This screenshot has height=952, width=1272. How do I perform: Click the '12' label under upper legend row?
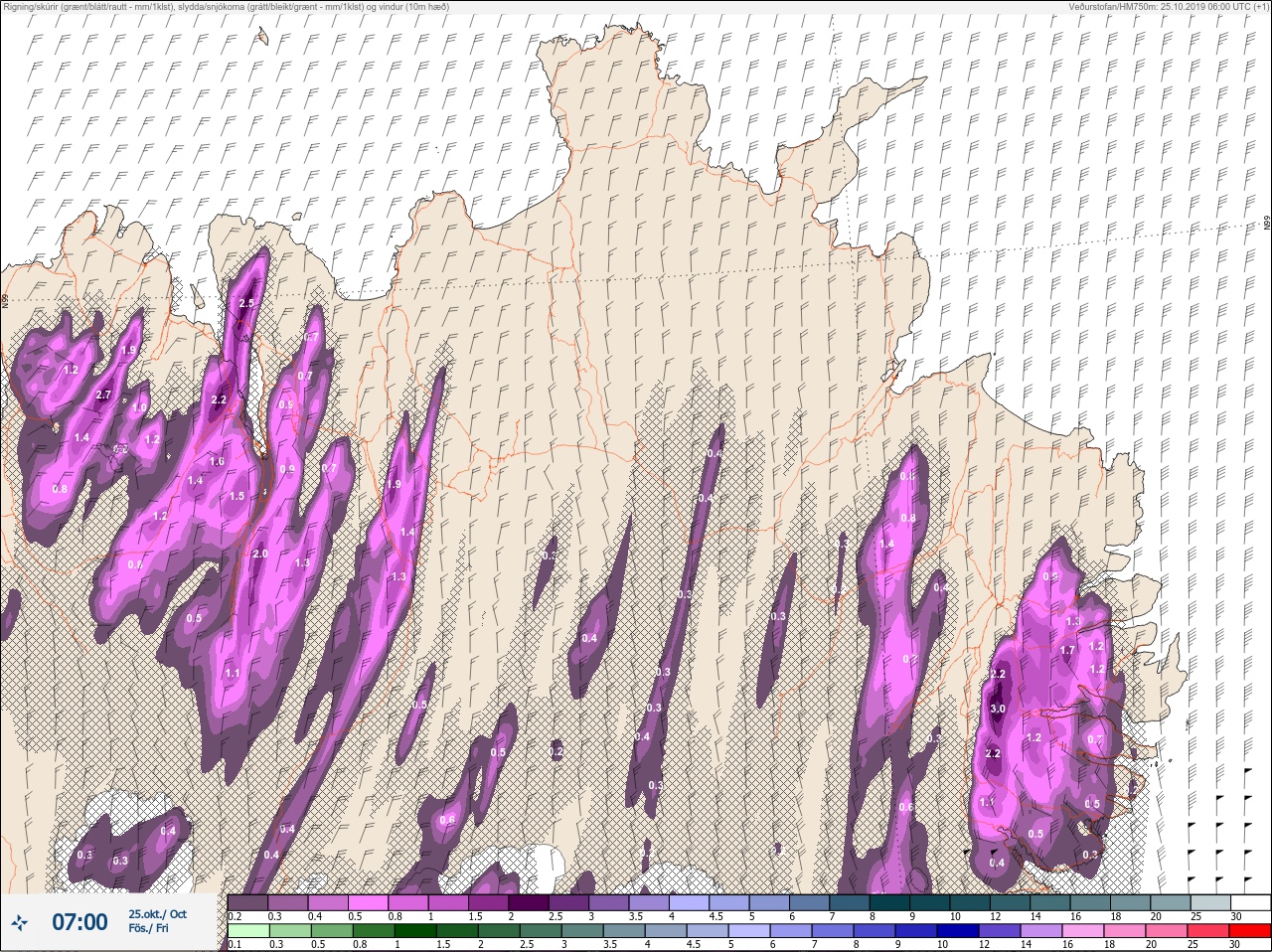[995, 916]
